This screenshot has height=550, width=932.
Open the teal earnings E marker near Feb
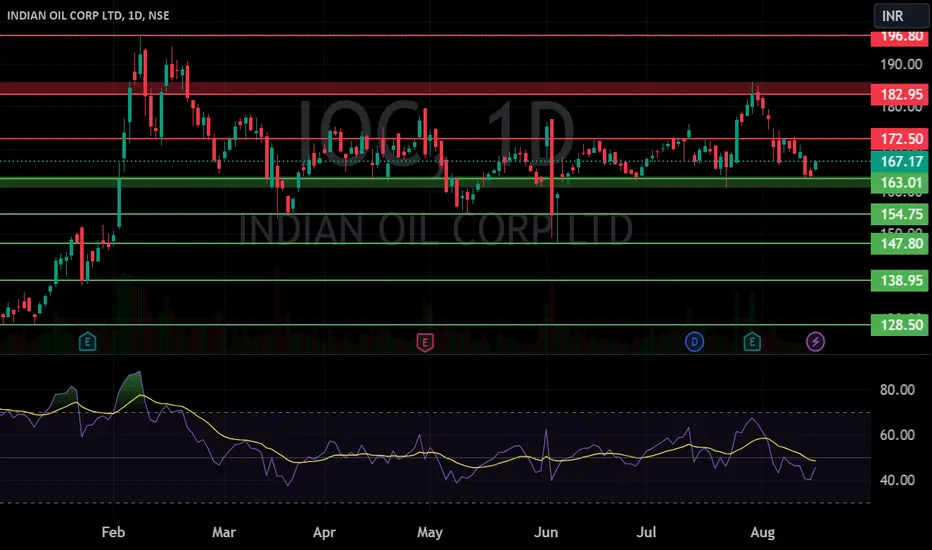[87, 342]
